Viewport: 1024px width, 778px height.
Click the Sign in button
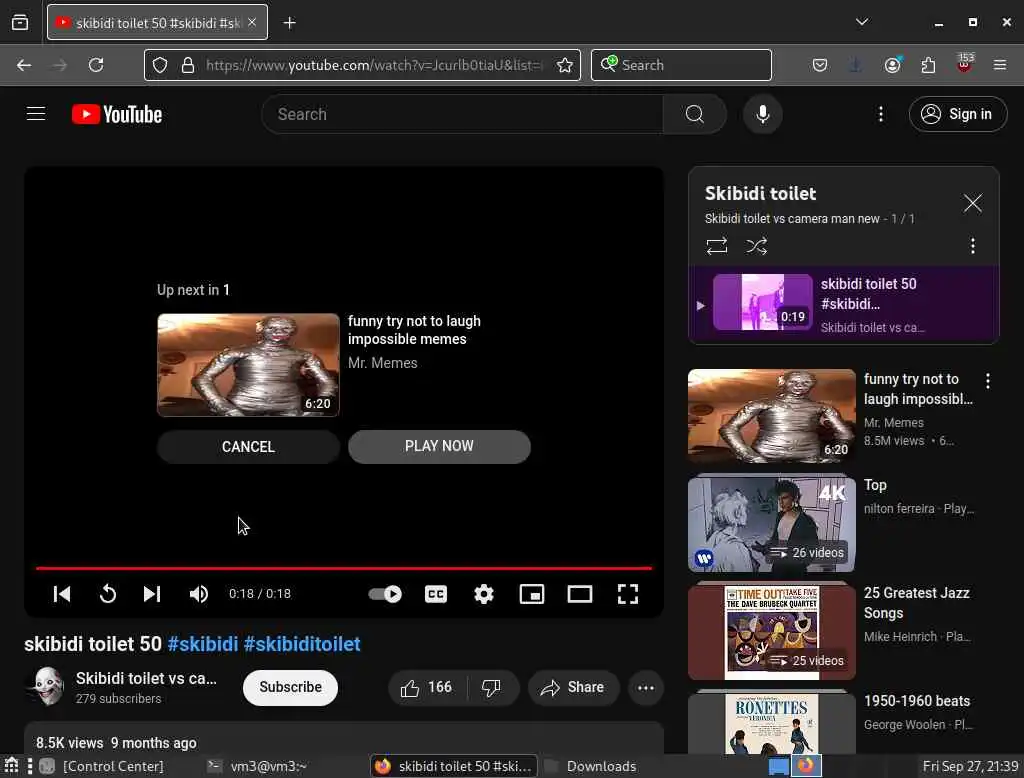[957, 114]
